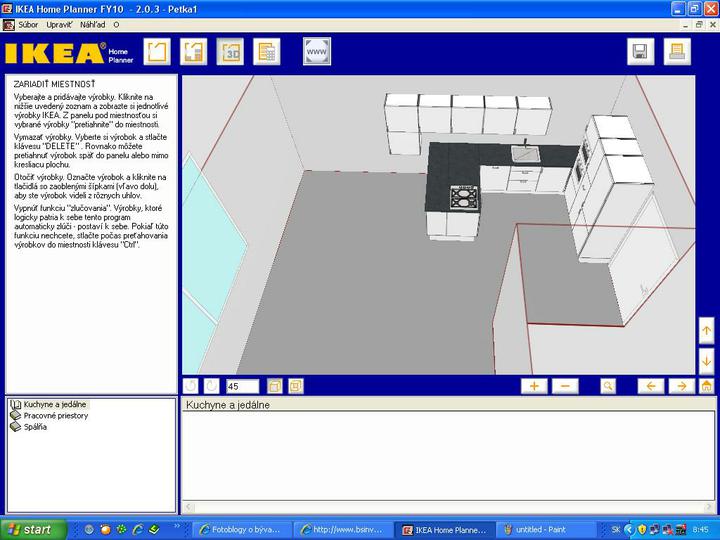Open the product list icon

click(266, 51)
